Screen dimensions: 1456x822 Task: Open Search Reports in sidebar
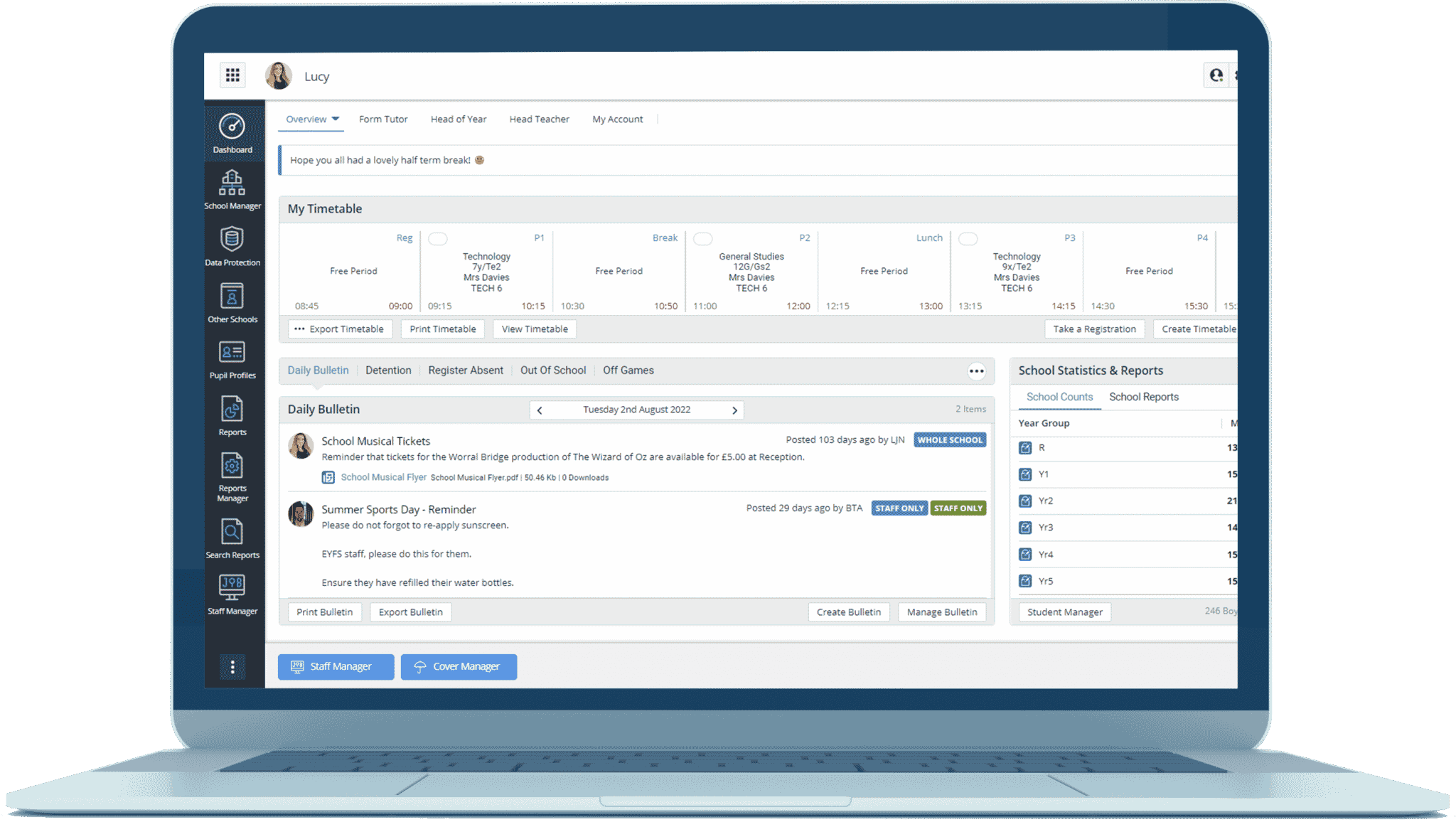pos(232,539)
